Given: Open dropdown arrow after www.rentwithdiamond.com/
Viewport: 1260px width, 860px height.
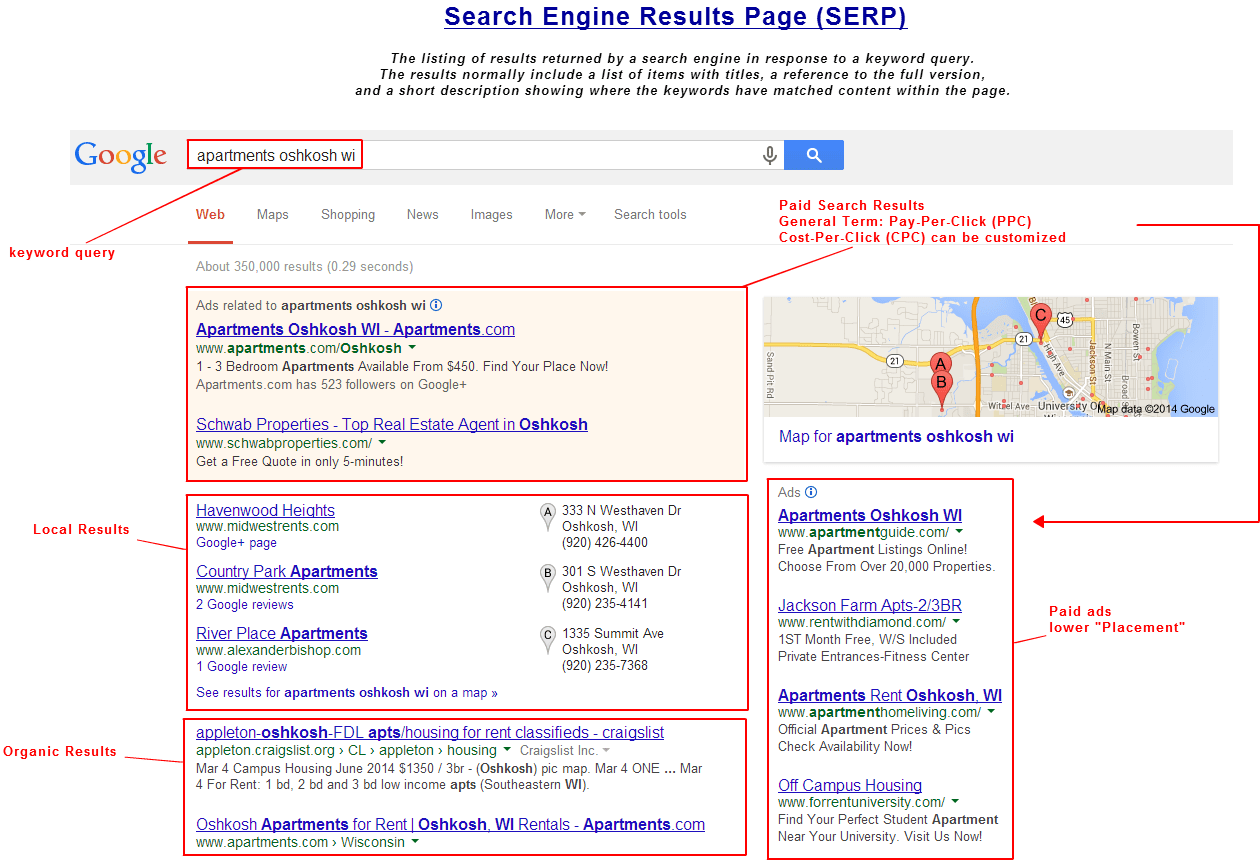Looking at the screenshot, I should coord(955,622).
